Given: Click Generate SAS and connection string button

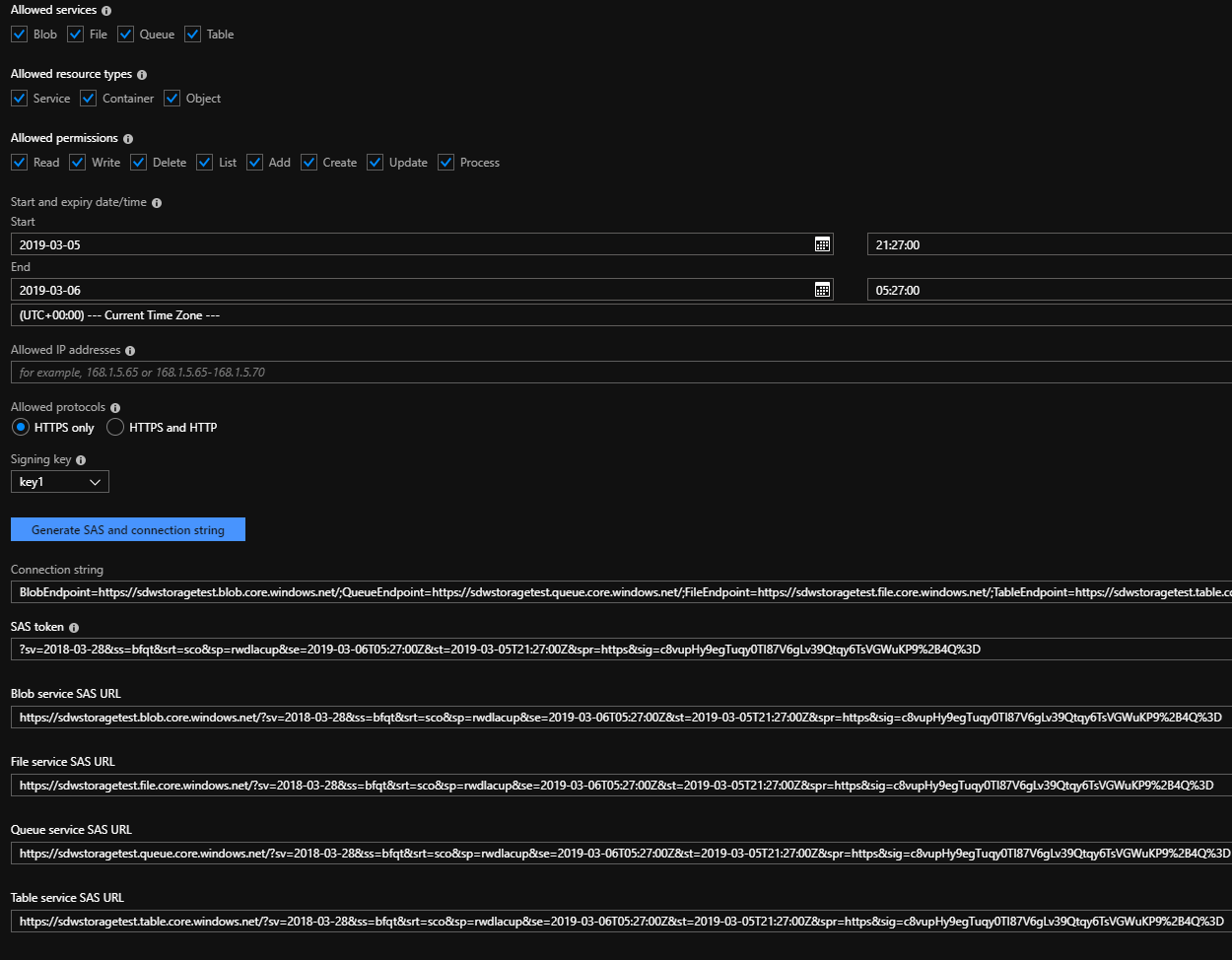Looking at the screenshot, I should pos(128,529).
